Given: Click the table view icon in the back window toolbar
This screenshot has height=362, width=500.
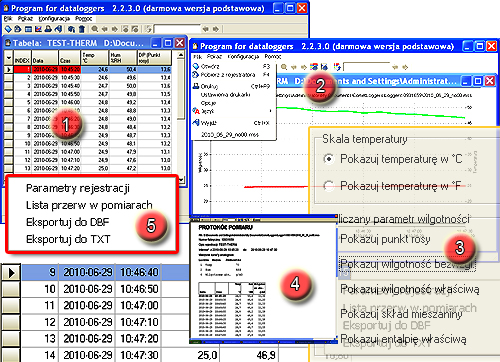Looking at the screenshot, I should [28, 29].
